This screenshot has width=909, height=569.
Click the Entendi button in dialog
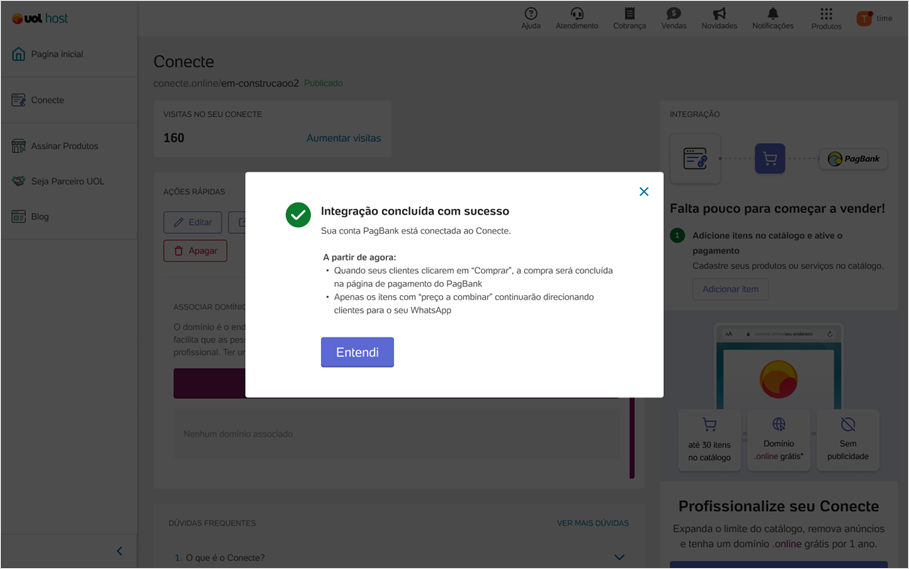(357, 352)
